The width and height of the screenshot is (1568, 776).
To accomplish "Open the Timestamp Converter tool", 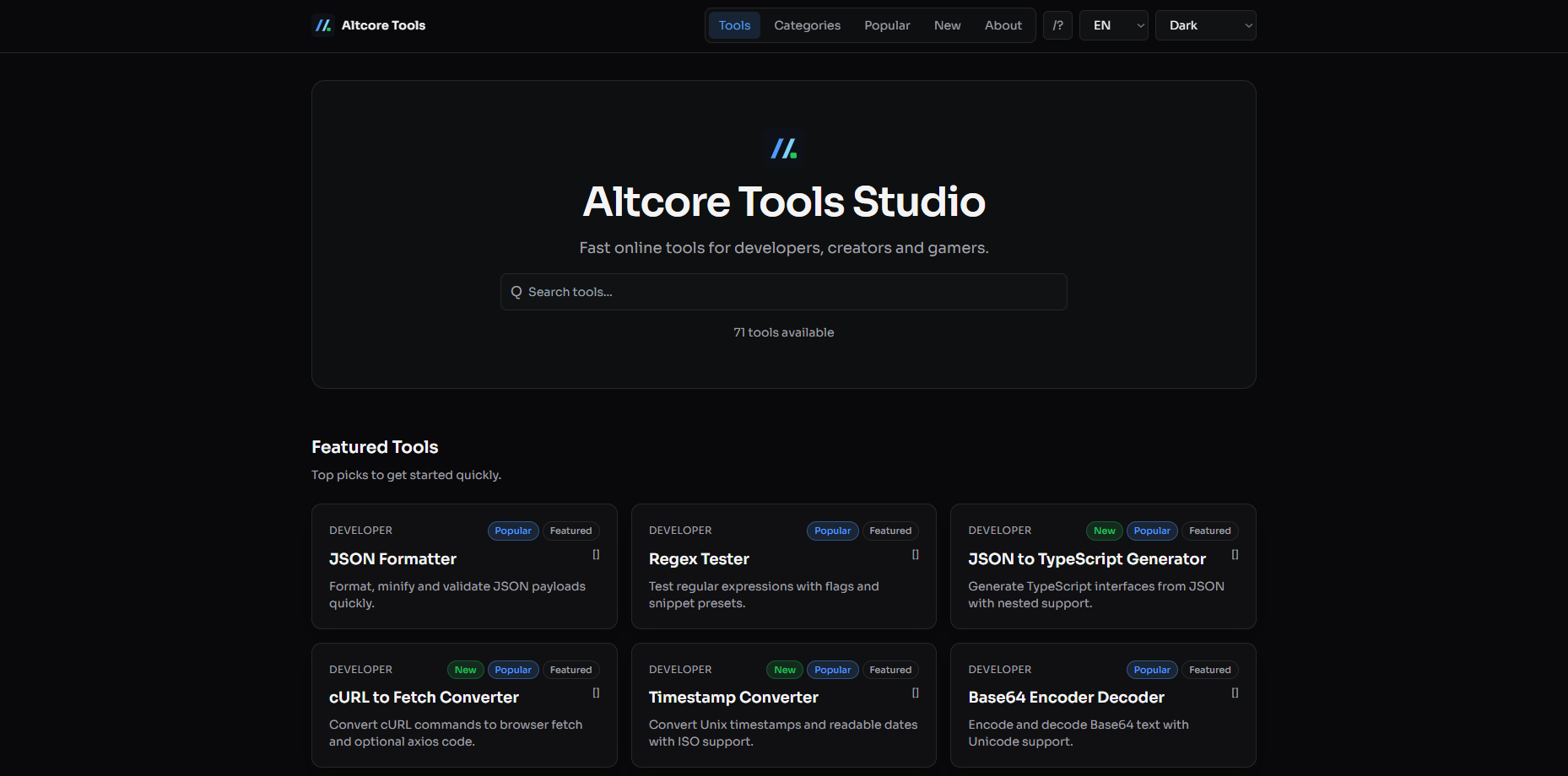I will coord(733,698).
